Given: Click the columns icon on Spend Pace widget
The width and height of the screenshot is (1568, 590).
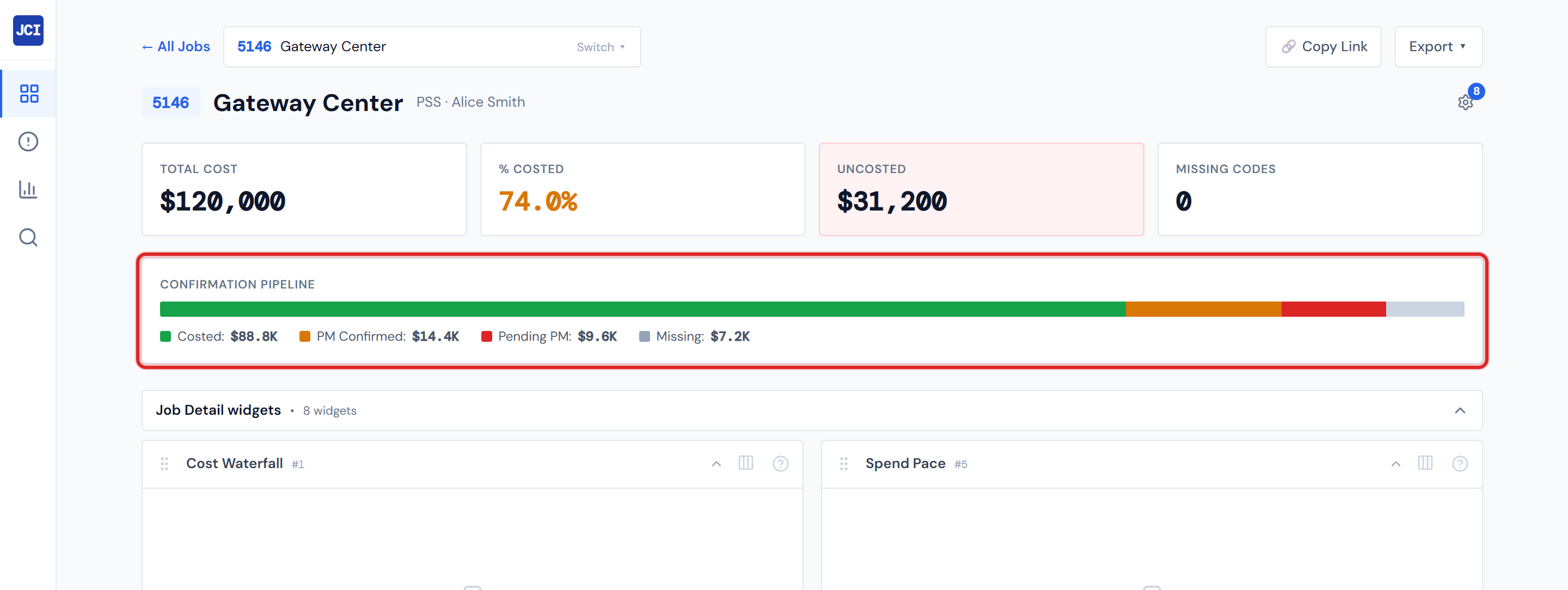Looking at the screenshot, I should (1425, 463).
